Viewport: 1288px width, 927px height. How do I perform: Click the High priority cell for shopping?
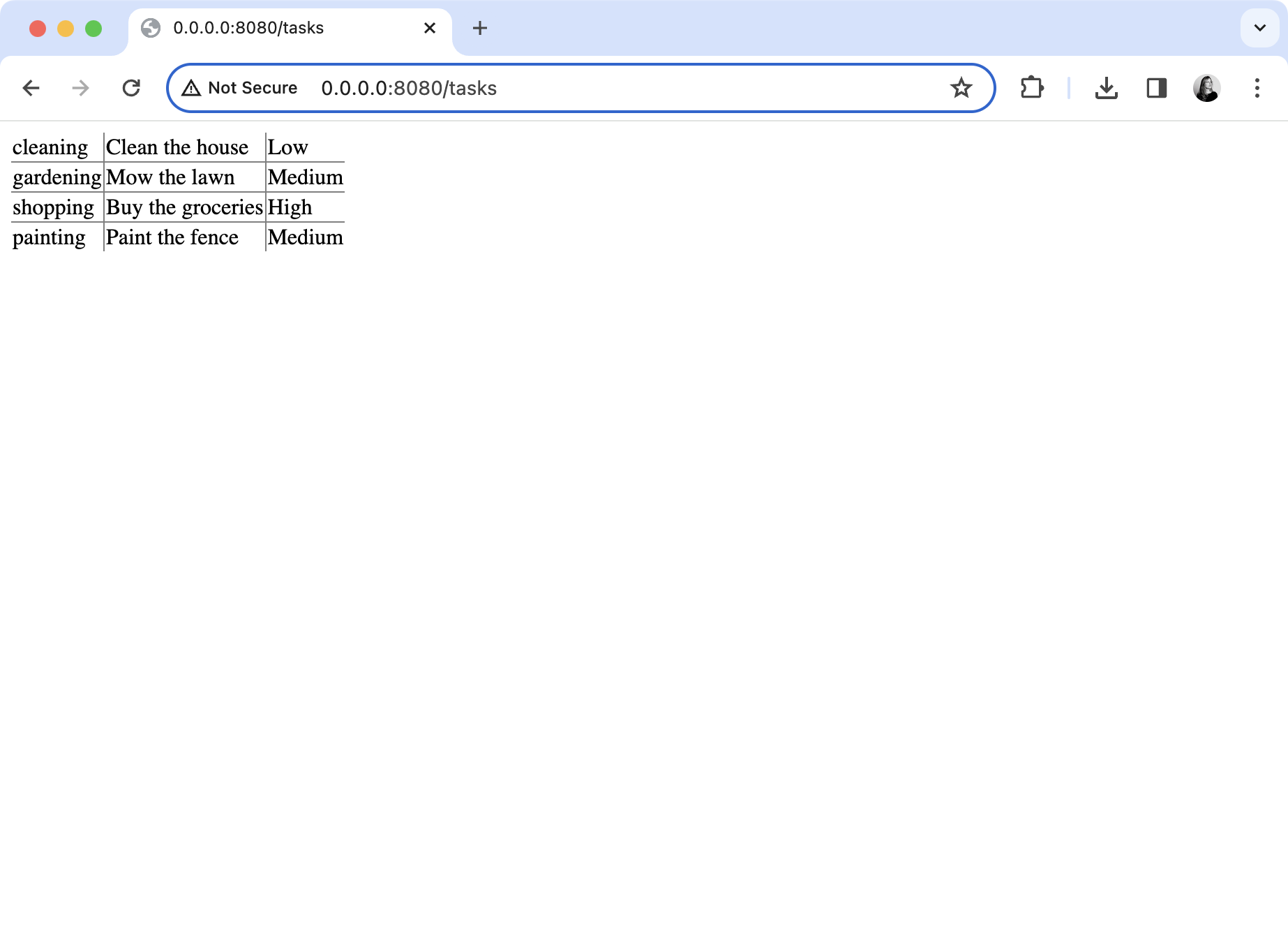click(290, 207)
